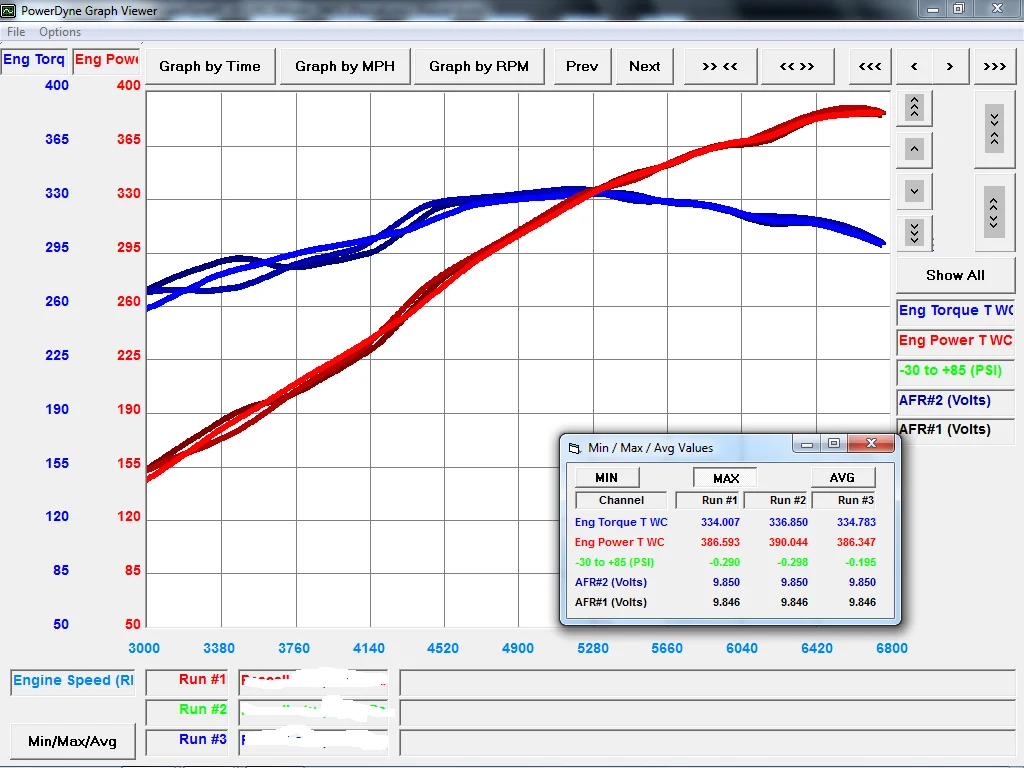Viewport: 1024px width, 768px height.
Task: Toggle the Eng Power T WC channel in right panel
Action: (x=955, y=341)
